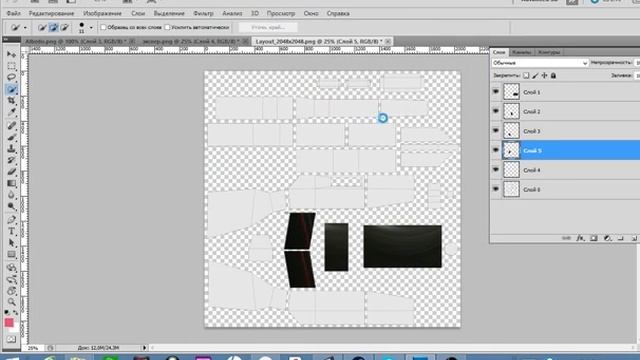This screenshot has width=640, height=360.
Task: Select the Spot Healing Brush tool
Action: click(x=11, y=126)
